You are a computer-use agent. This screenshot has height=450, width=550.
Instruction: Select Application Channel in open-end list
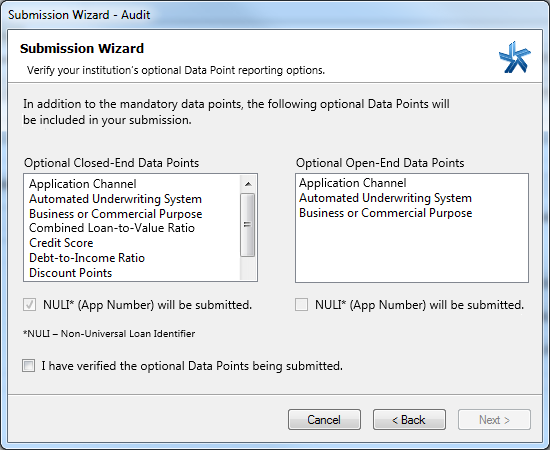click(x=353, y=183)
